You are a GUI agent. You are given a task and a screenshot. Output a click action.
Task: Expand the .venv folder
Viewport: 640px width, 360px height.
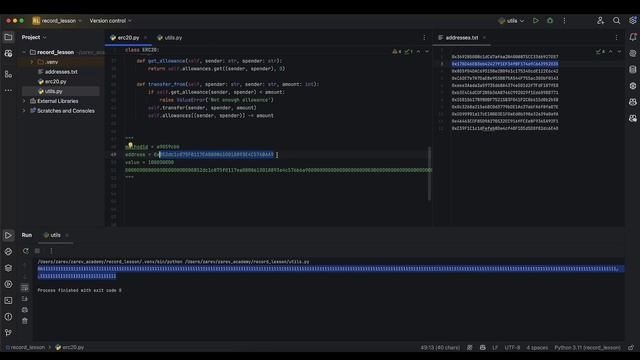coord(32,62)
